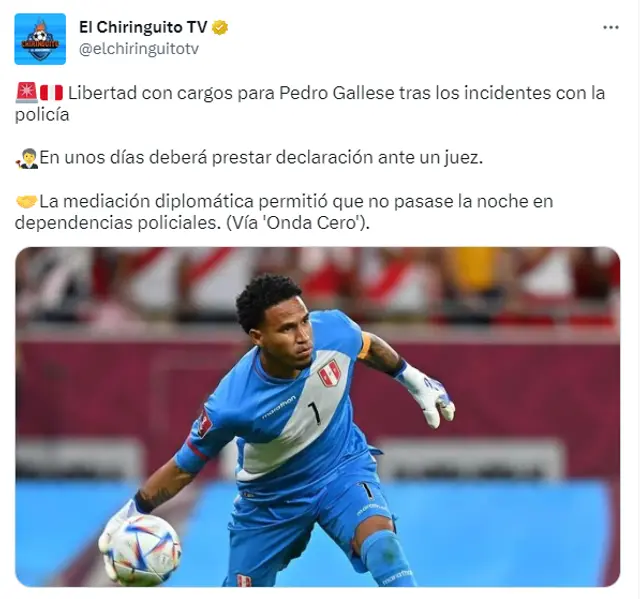
Task: Click the handshake emoji before "La mediación"
Action: click(x=27, y=201)
